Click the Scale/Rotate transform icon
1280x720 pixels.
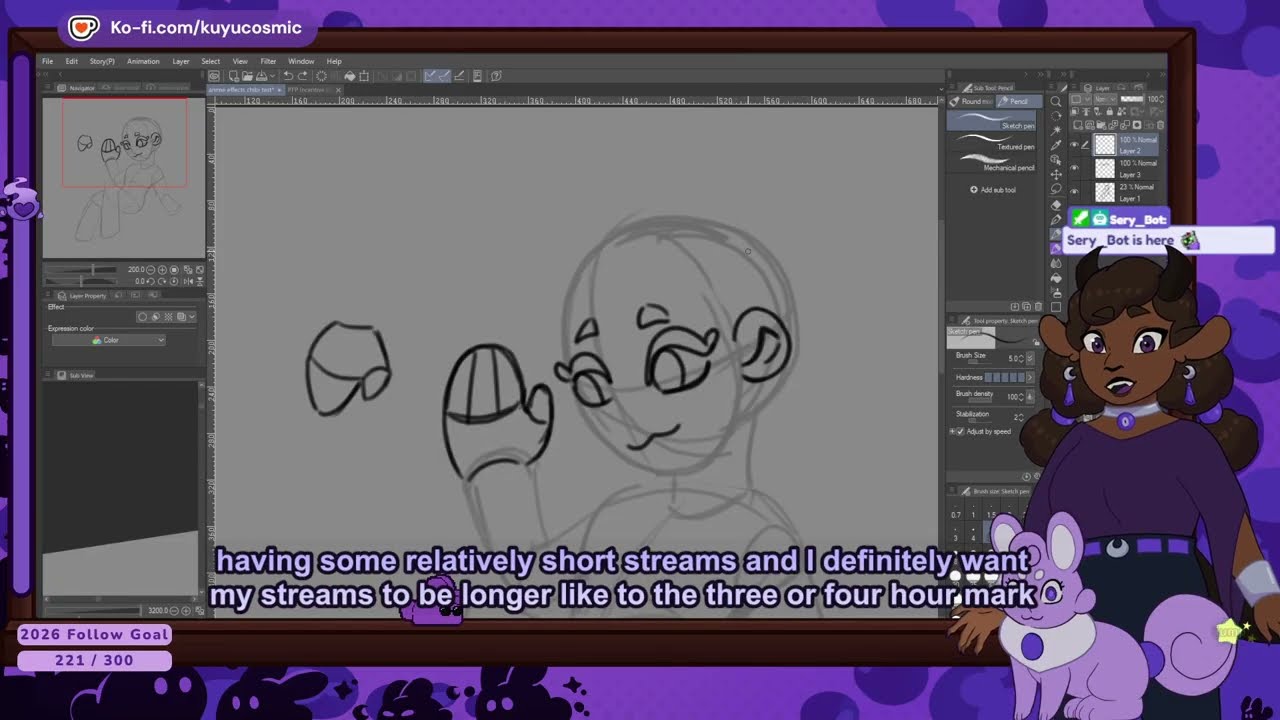[364, 76]
